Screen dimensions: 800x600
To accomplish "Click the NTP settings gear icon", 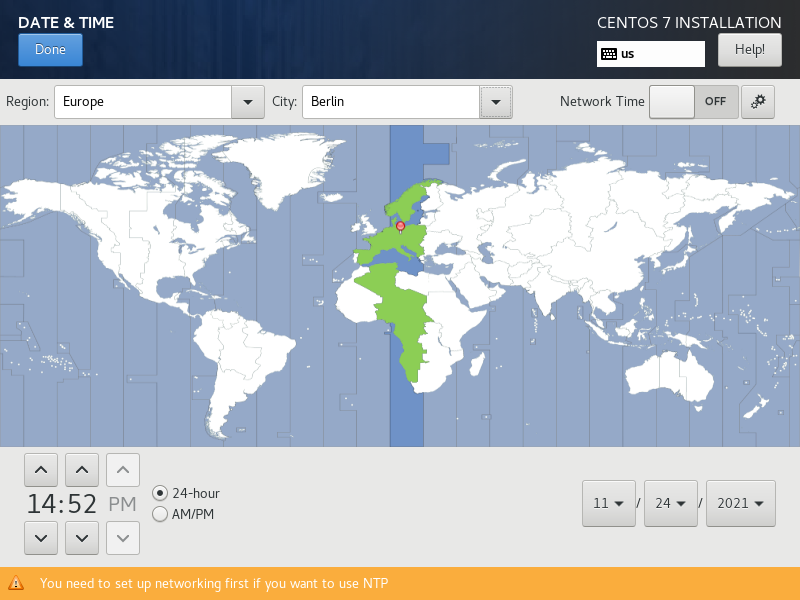I will [x=758, y=102].
